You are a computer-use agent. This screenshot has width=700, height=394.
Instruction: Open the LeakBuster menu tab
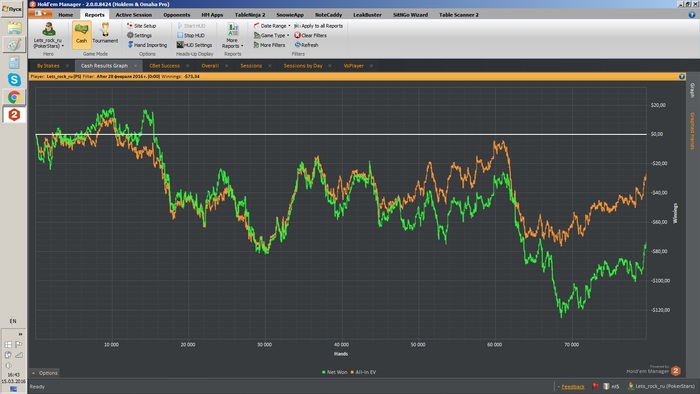[367, 15]
